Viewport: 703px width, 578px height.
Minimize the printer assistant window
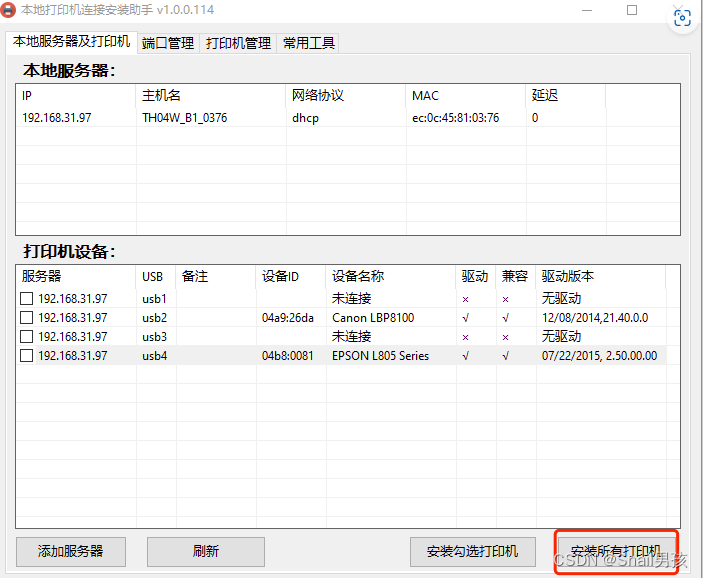click(x=587, y=10)
